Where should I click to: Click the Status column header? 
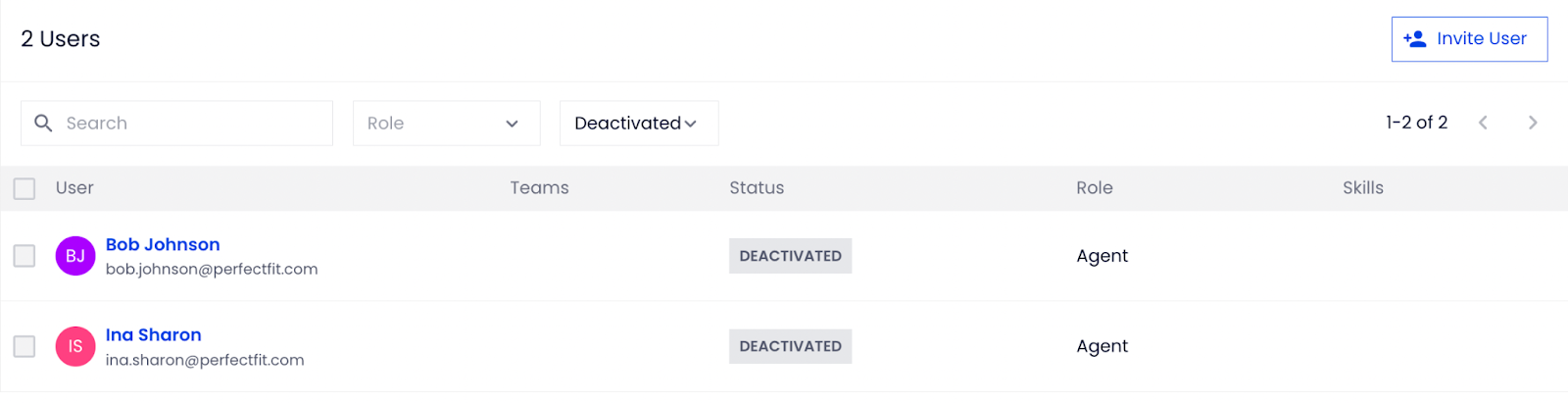757,187
